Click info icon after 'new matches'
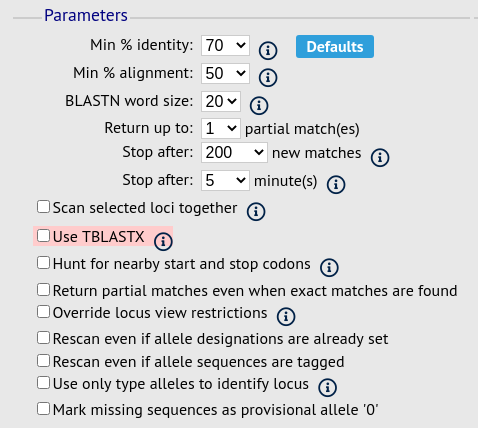The height and width of the screenshot is (428, 478). tap(380, 157)
